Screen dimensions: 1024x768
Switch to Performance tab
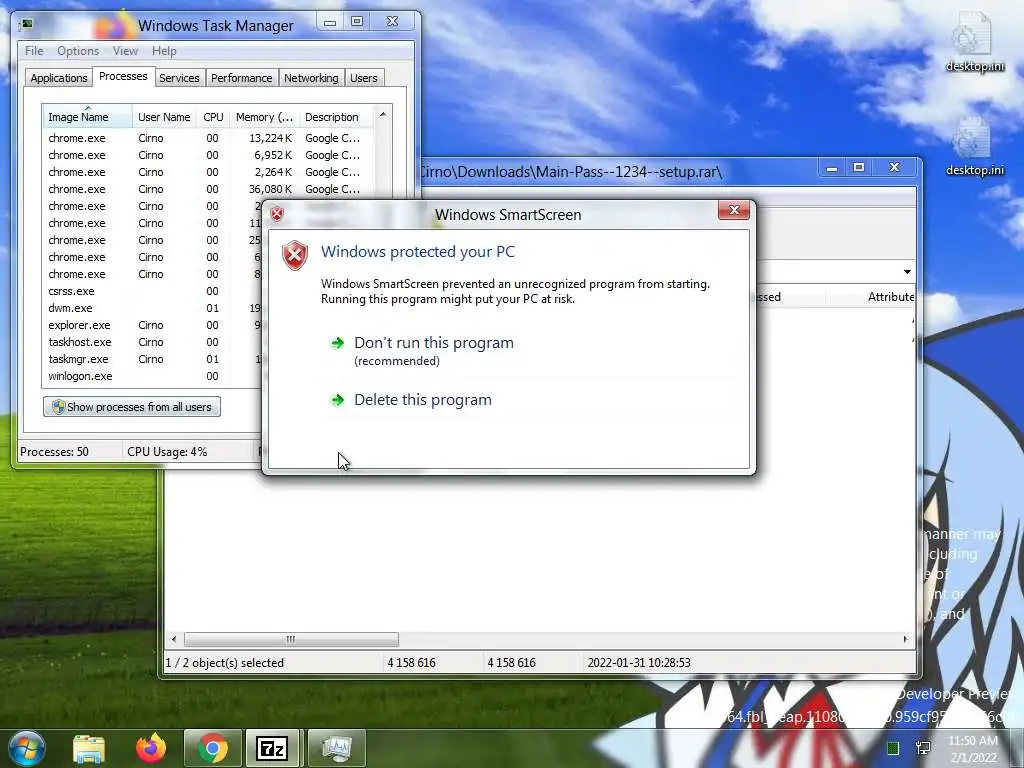tap(242, 78)
